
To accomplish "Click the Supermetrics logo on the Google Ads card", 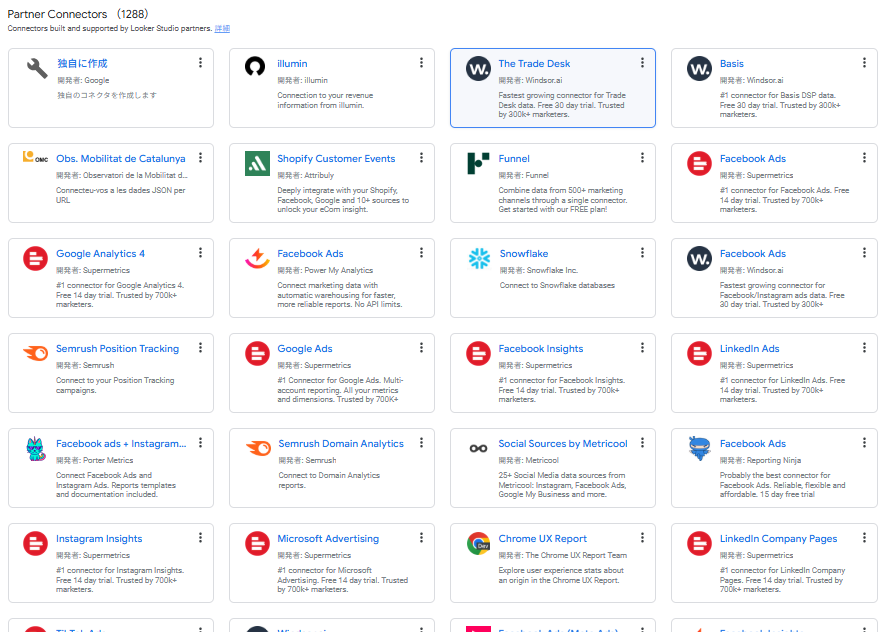I will (x=257, y=354).
